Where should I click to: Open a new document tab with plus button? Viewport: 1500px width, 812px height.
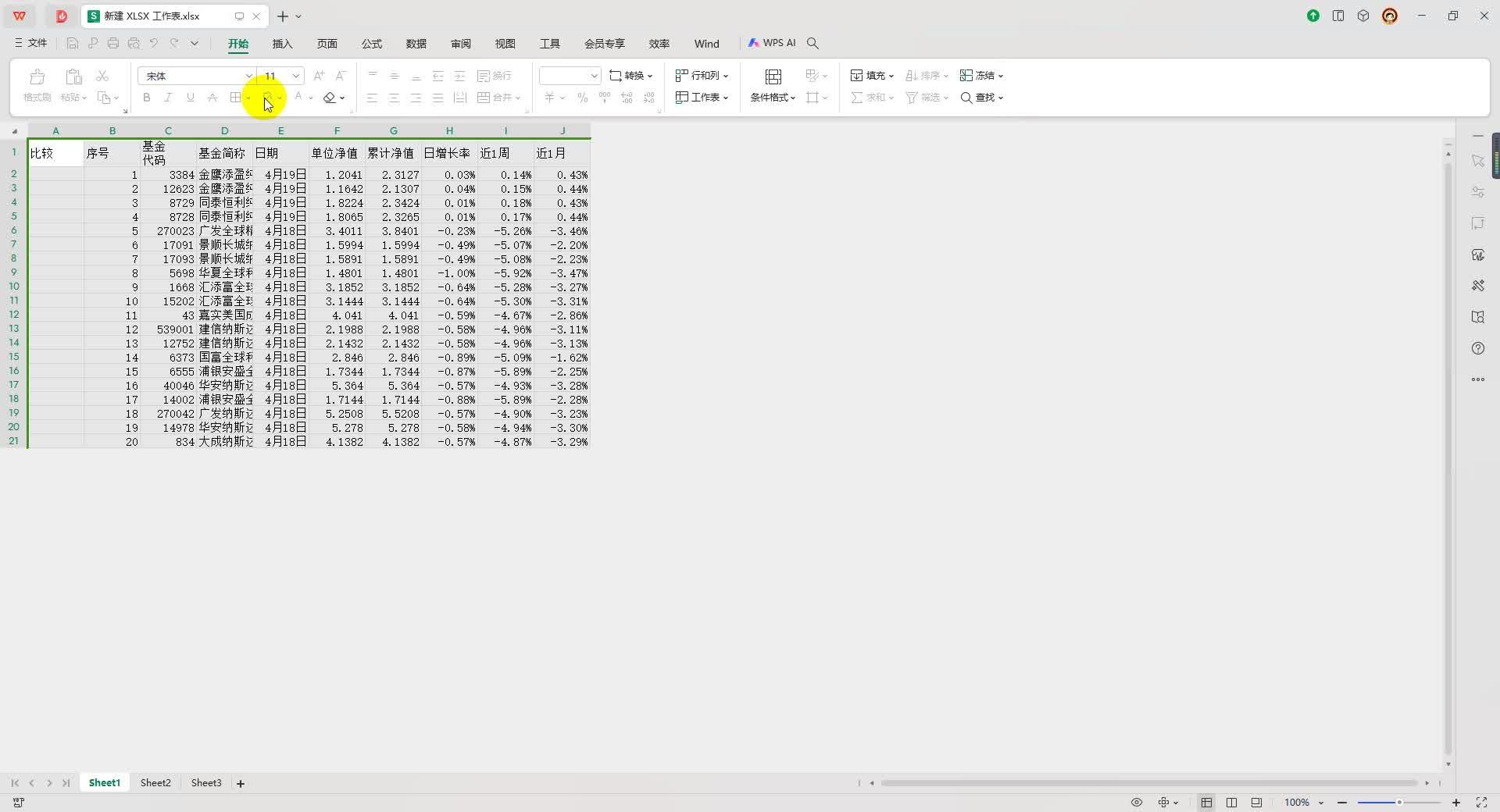[x=283, y=16]
